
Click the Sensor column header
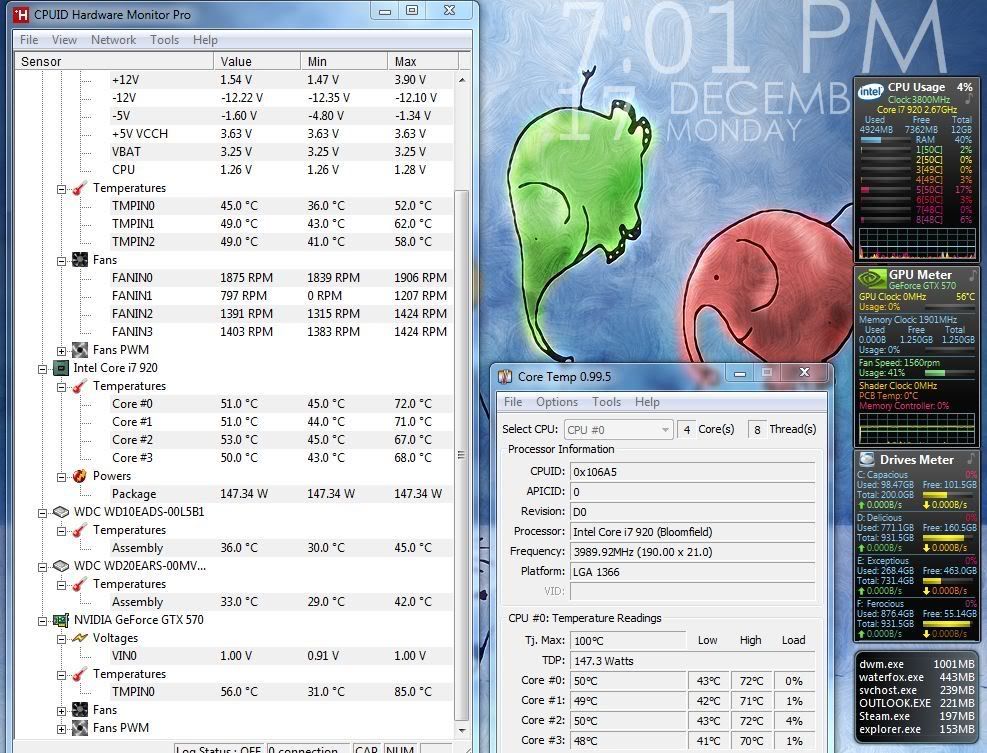click(x=41, y=62)
